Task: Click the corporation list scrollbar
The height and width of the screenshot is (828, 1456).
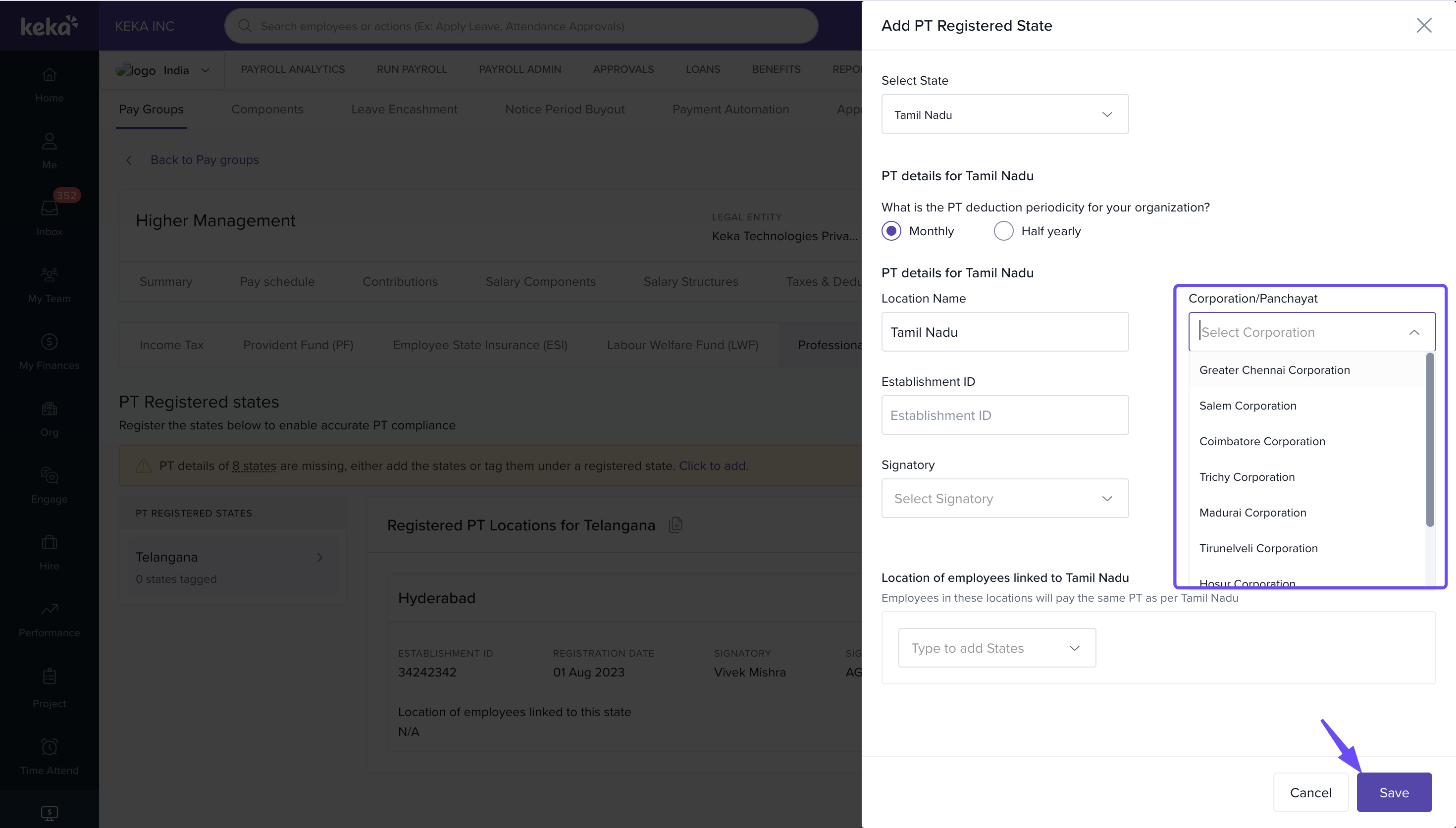Action: [1429, 440]
